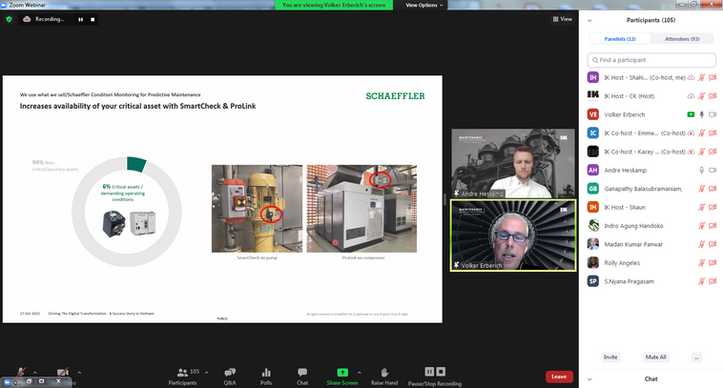
Task: Click the cloud Recording indicator
Action: (x=44, y=19)
